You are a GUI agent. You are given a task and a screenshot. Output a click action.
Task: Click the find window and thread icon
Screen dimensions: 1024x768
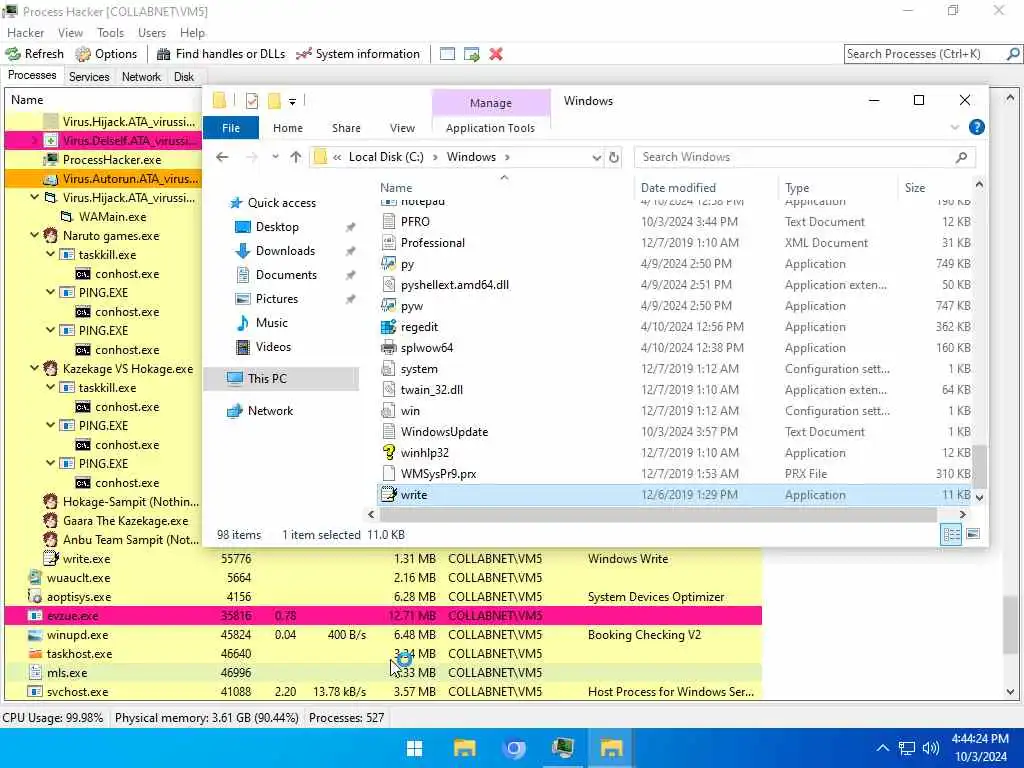[472, 54]
